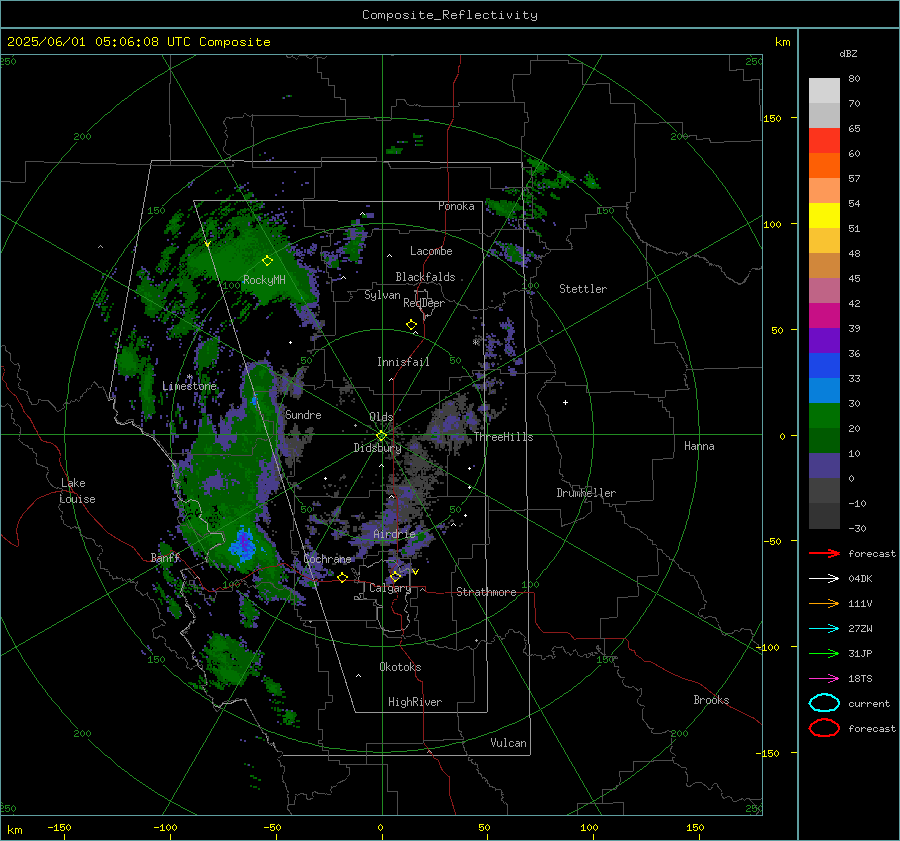Click the blue 33-36 dBZ color swatch
This screenshot has width=900, height=841.
824,366
